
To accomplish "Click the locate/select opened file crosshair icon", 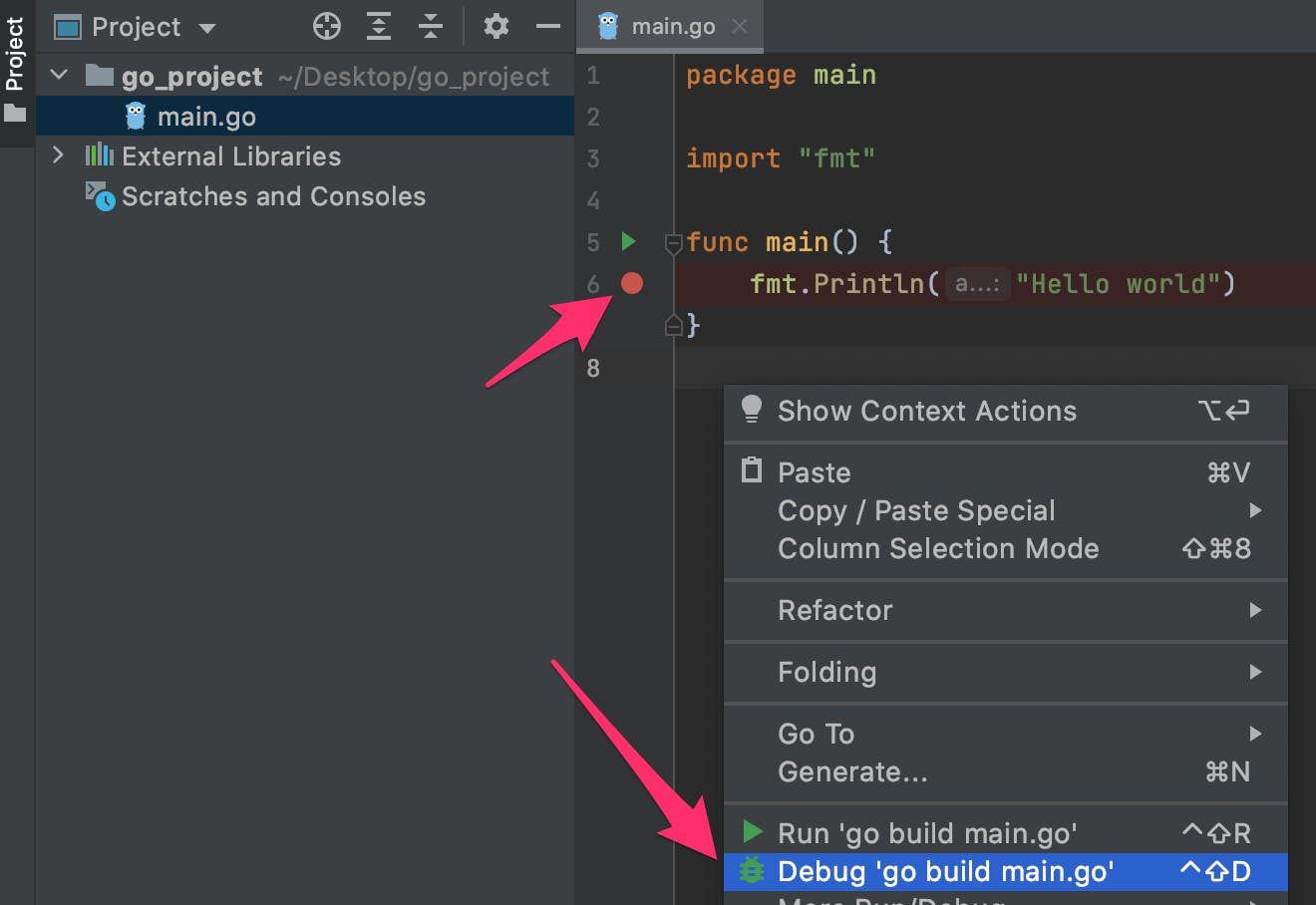I will pos(327,26).
